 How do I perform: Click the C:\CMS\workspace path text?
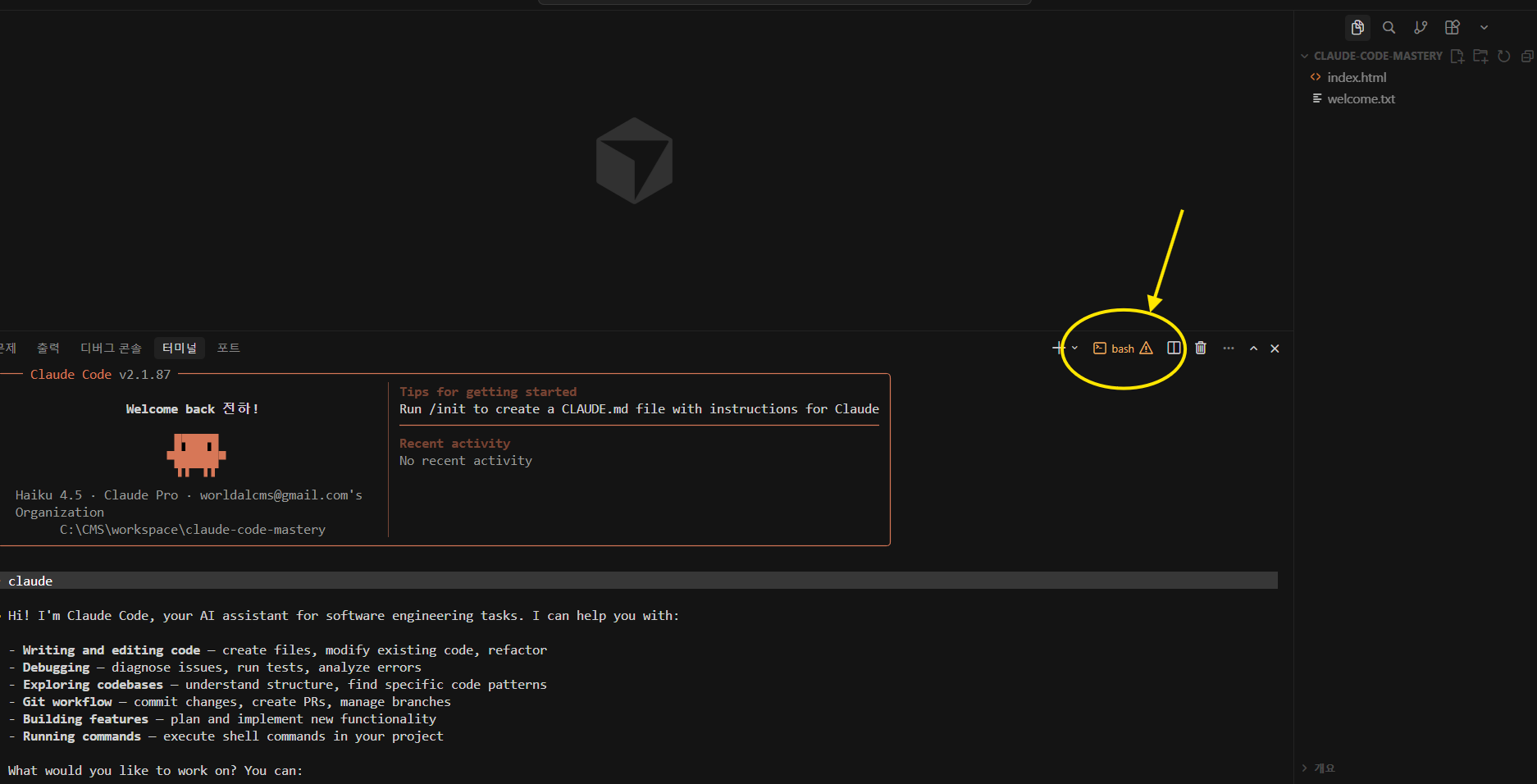[x=193, y=530]
